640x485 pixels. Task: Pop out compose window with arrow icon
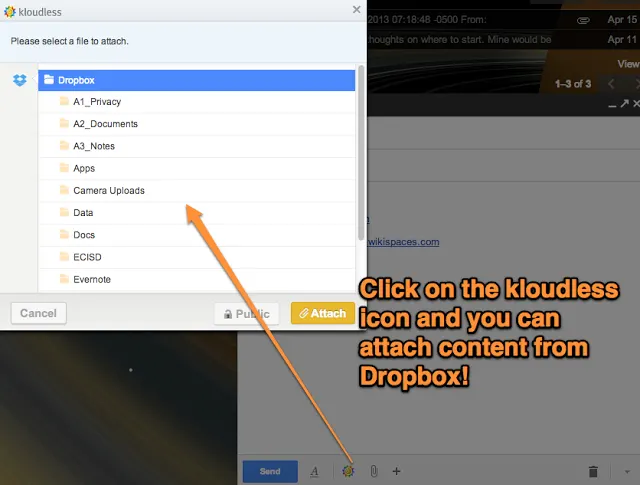[624, 104]
